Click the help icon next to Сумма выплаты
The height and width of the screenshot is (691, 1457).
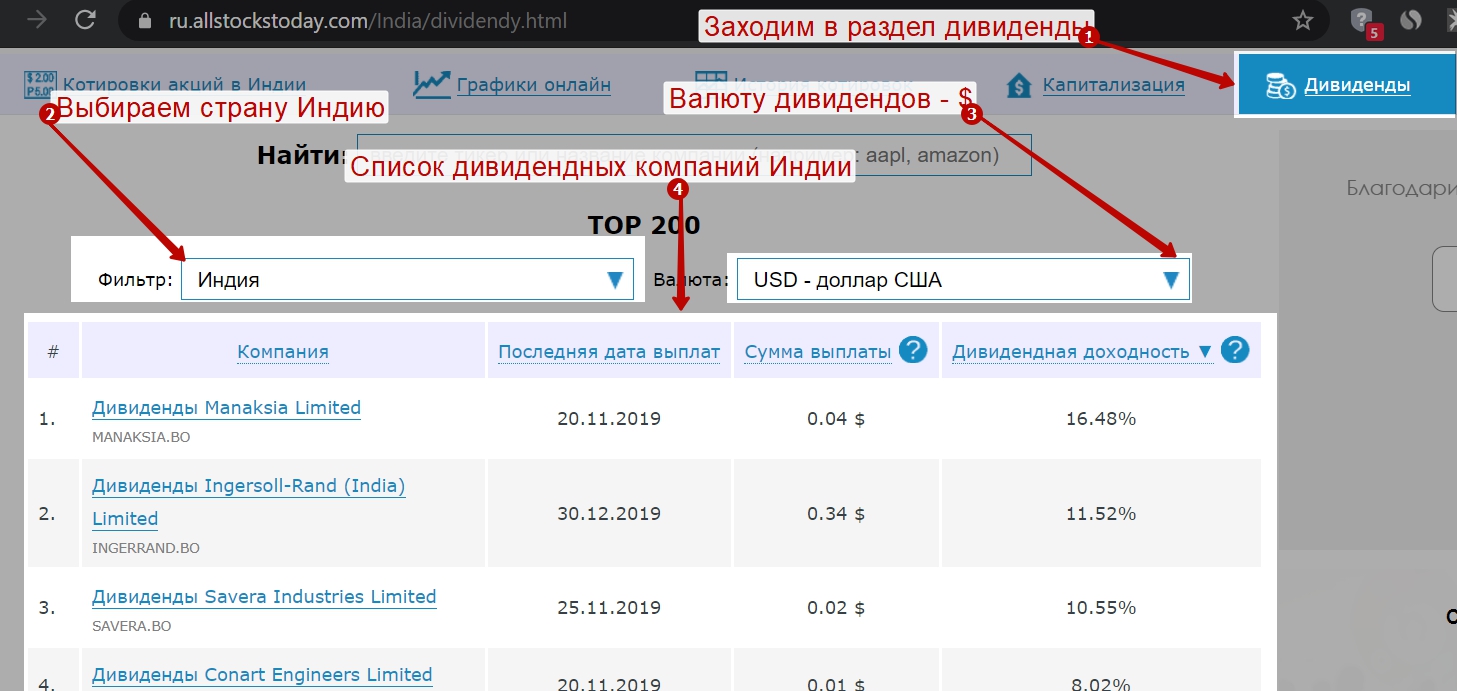point(912,351)
